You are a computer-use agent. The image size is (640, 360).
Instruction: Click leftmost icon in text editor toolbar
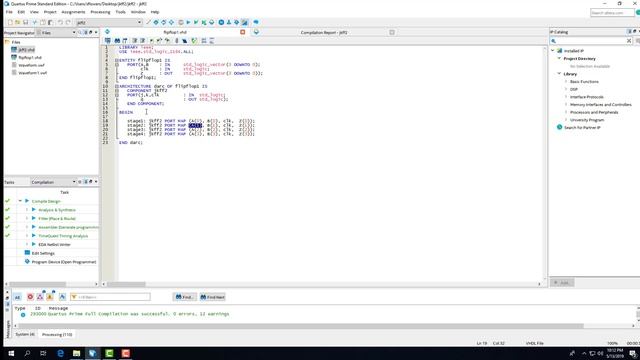107,41
